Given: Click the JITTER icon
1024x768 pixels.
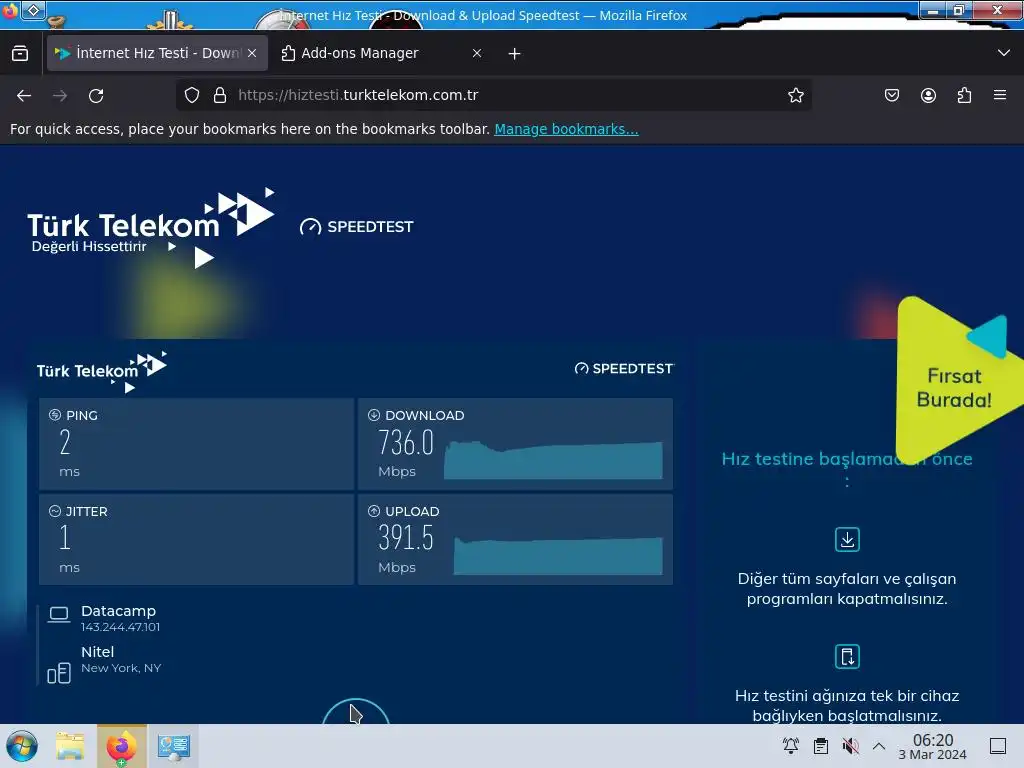Looking at the screenshot, I should [55, 511].
